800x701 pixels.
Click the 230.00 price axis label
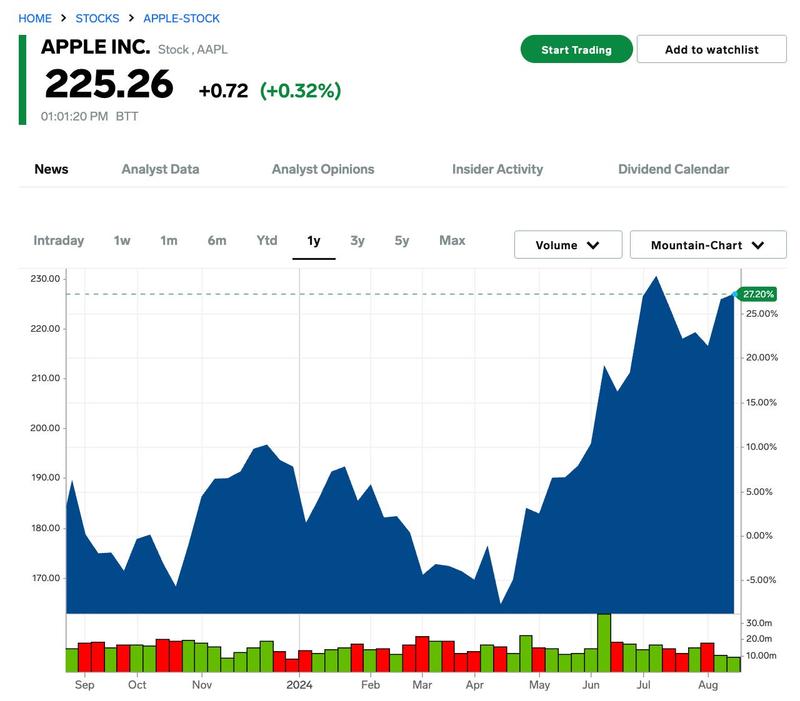(45, 279)
